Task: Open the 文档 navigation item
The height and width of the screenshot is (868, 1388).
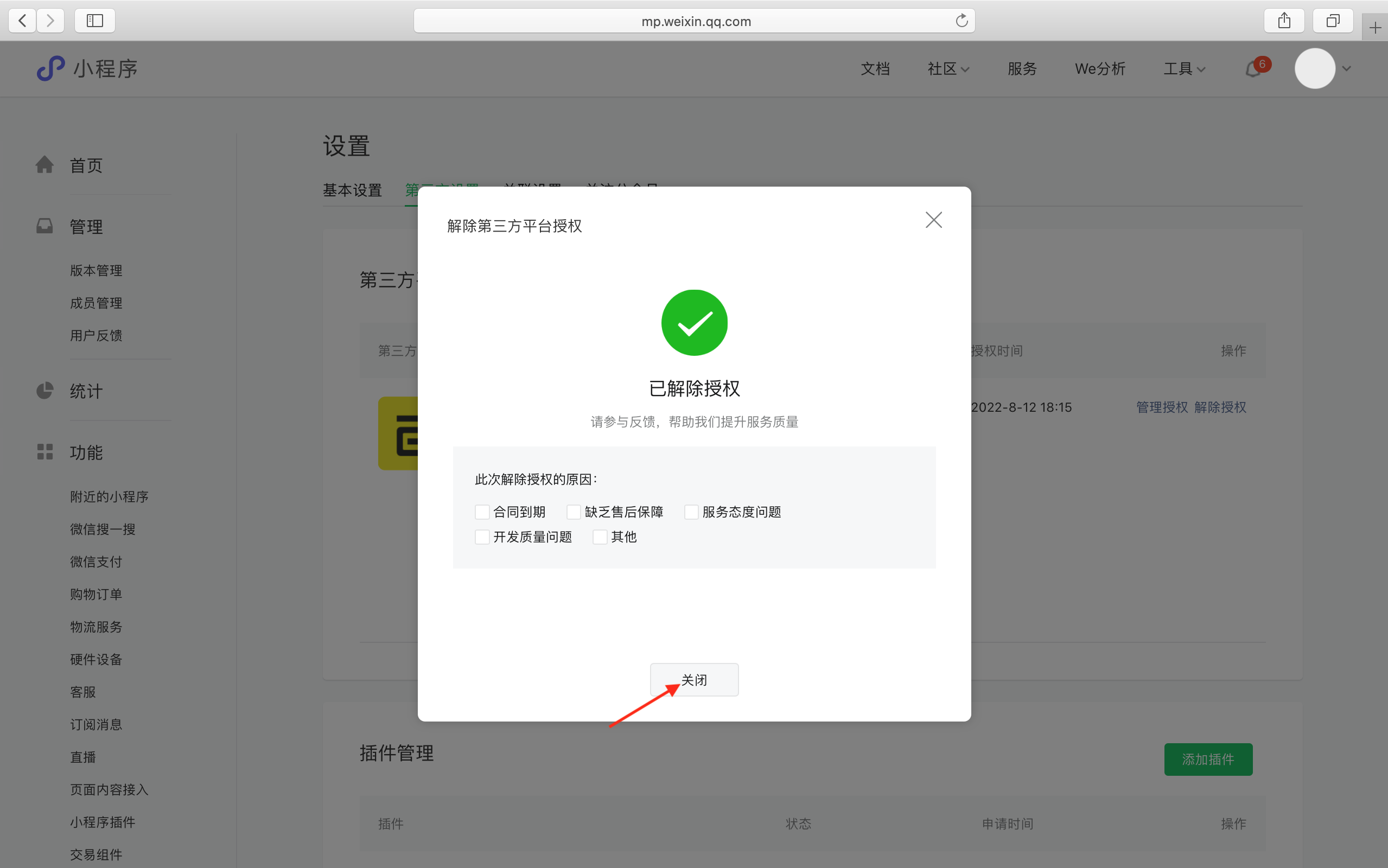Action: tap(875, 69)
